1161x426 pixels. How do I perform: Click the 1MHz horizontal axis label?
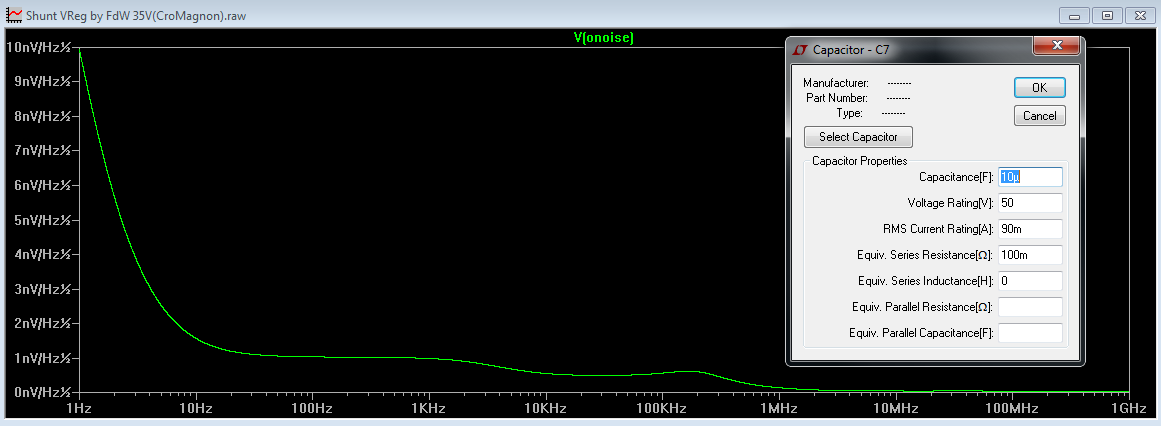coord(779,408)
